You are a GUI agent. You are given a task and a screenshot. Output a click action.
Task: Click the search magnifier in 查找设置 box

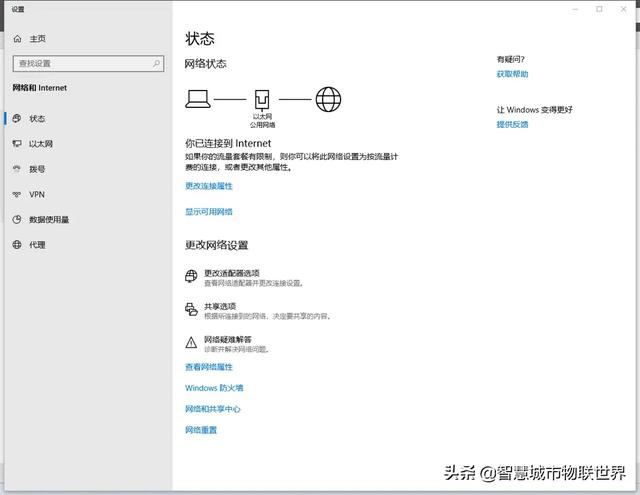point(157,63)
